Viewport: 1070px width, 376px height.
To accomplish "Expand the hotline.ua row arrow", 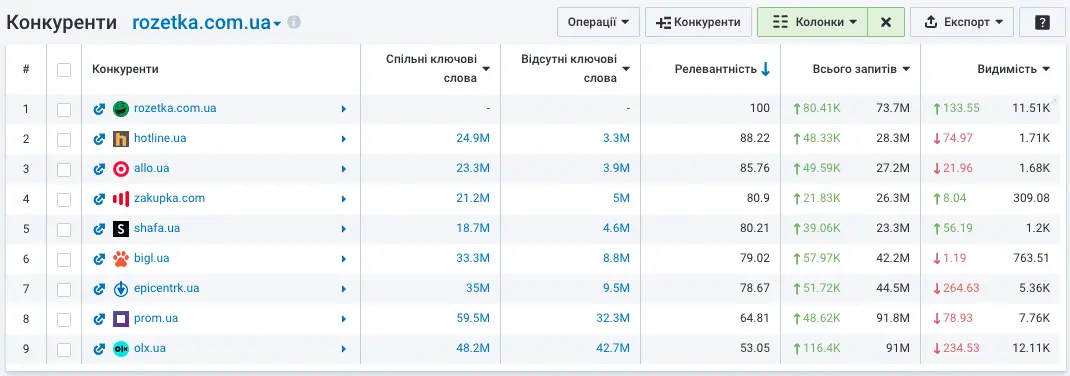I will (344, 139).
